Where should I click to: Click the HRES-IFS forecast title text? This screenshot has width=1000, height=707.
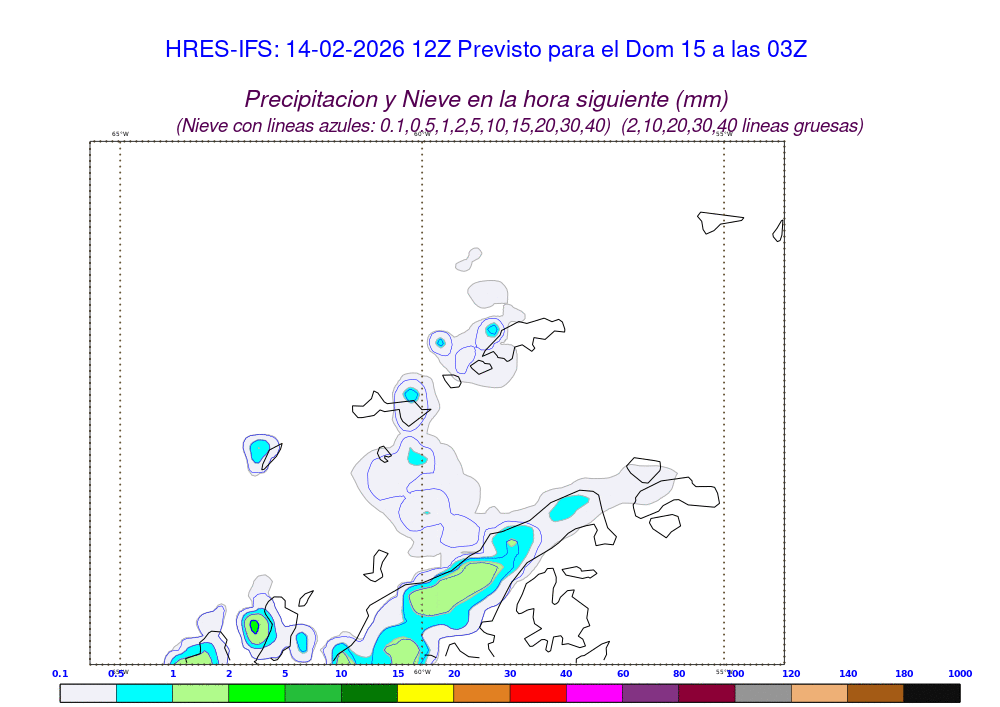485,50
